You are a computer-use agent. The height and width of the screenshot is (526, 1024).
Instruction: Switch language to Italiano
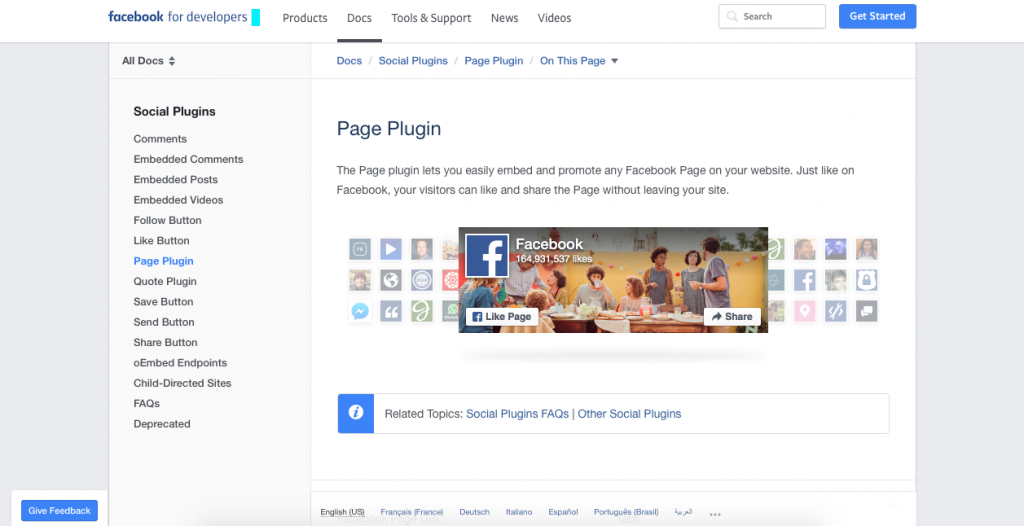[519, 512]
